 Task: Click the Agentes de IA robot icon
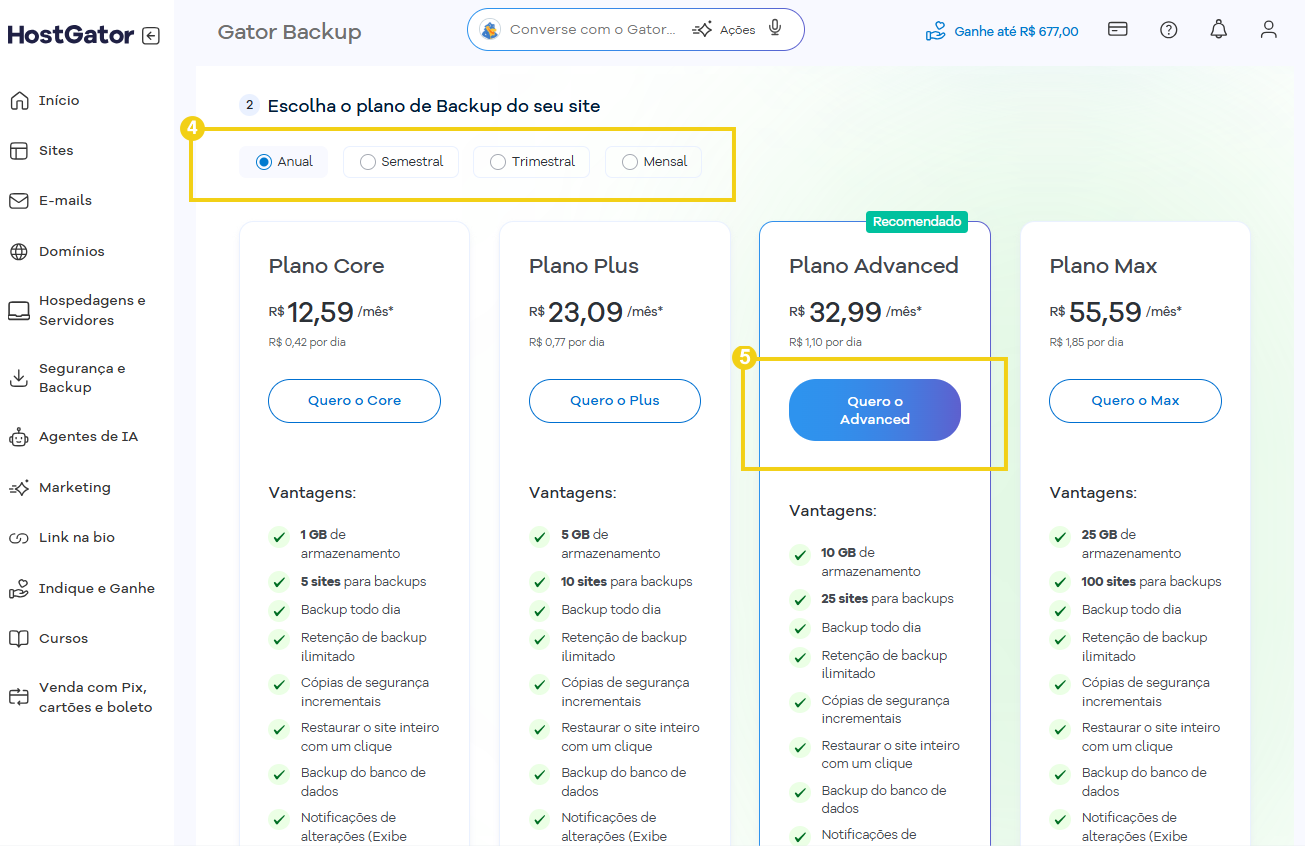(x=19, y=437)
